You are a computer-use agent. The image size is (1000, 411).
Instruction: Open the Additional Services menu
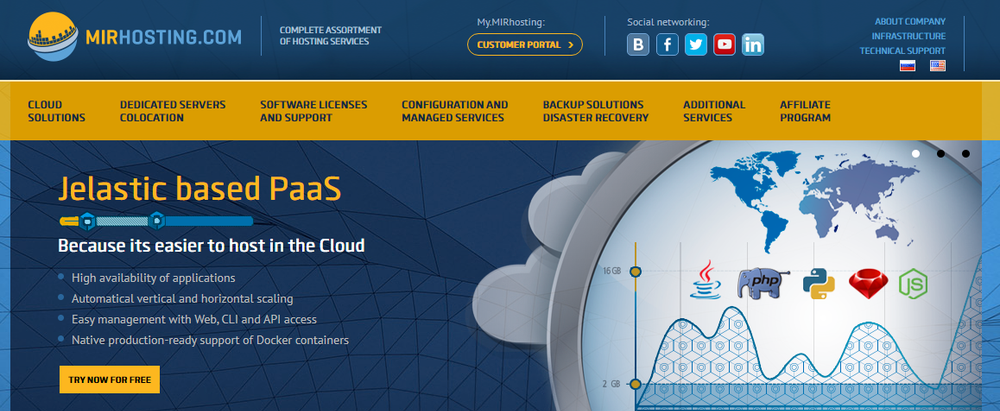tap(714, 111)
